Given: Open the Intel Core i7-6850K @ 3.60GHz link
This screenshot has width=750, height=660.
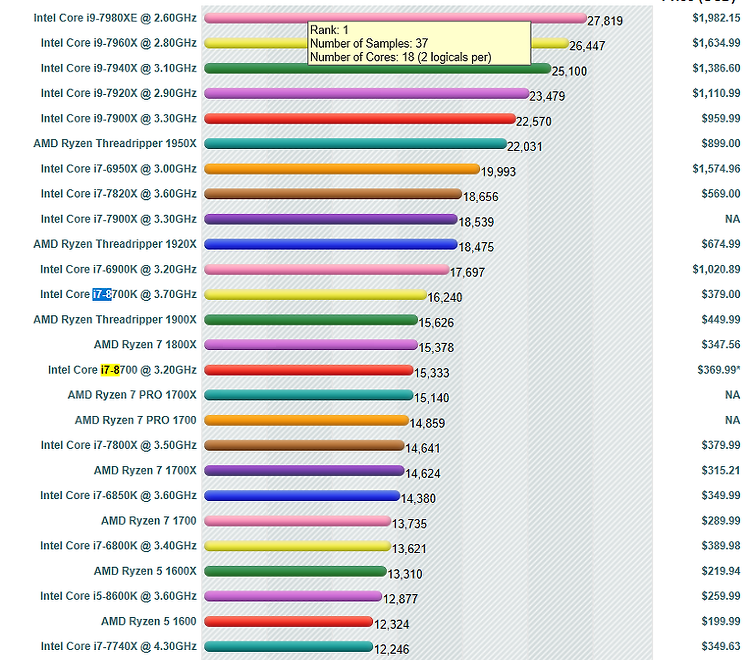Looking at the screenshot, I should (118, 495).
